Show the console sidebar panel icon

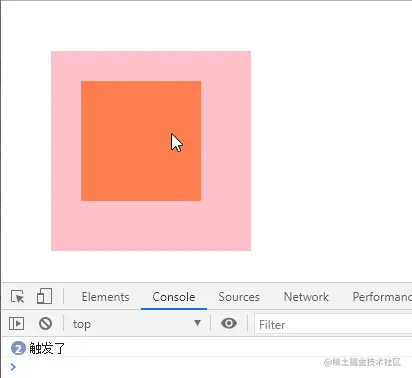click(x=16, y=323)
